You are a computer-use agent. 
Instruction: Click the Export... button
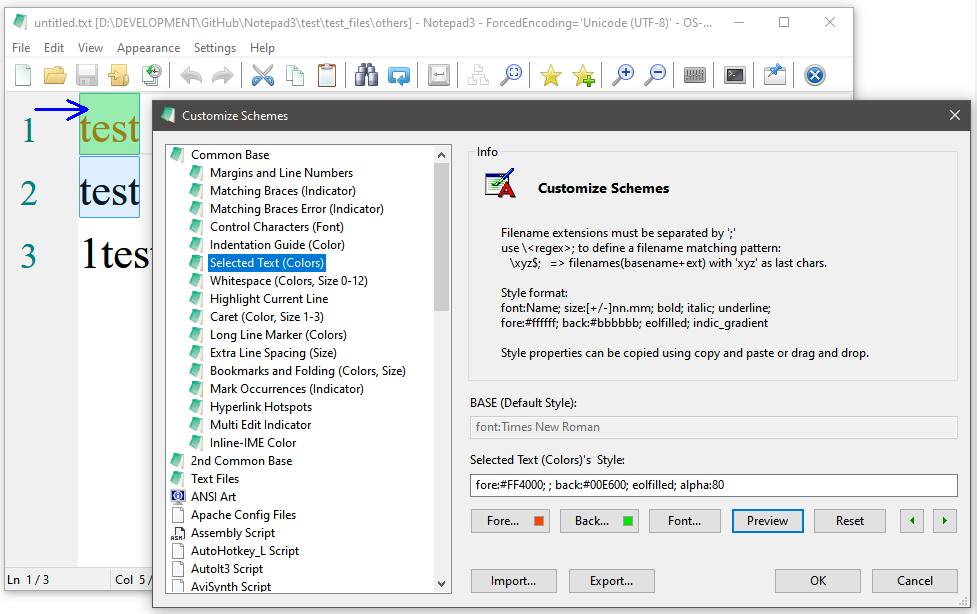[611, 580]
